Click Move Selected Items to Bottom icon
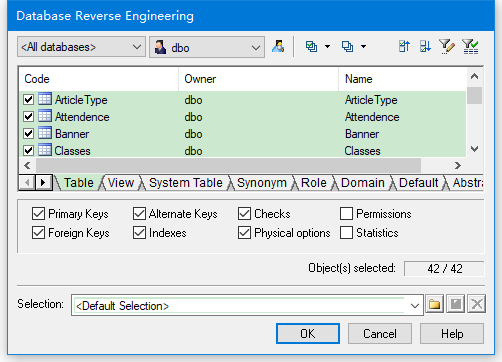Screen dimensions: 502x362 click(x=425, y=46)
